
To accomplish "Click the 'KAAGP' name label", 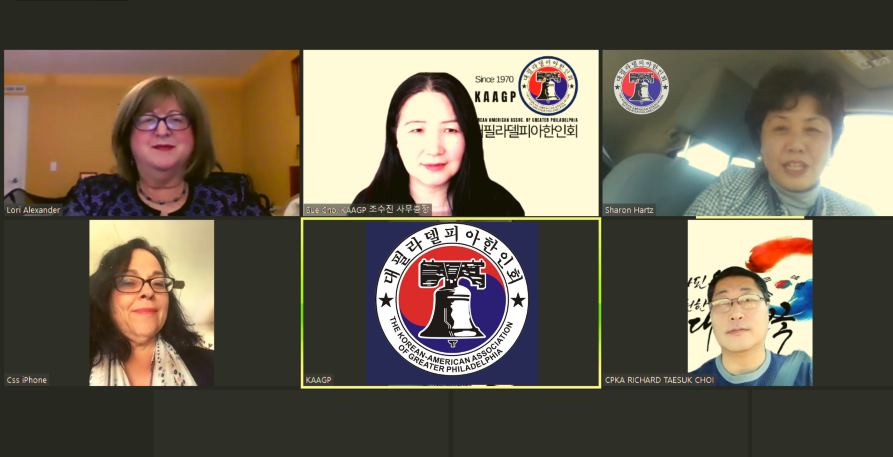I will 318,380.
